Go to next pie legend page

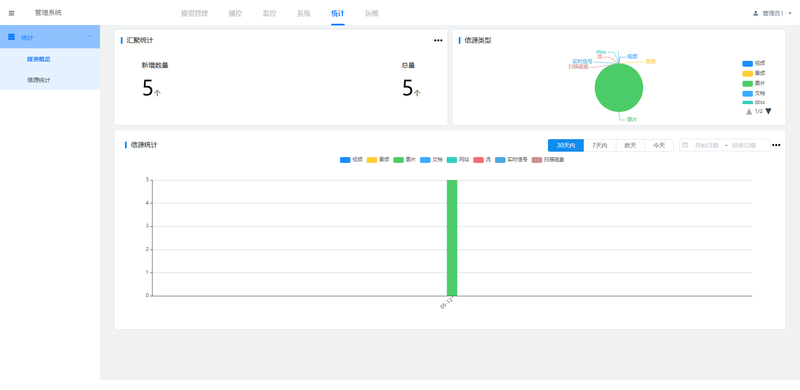pos(768,111)
